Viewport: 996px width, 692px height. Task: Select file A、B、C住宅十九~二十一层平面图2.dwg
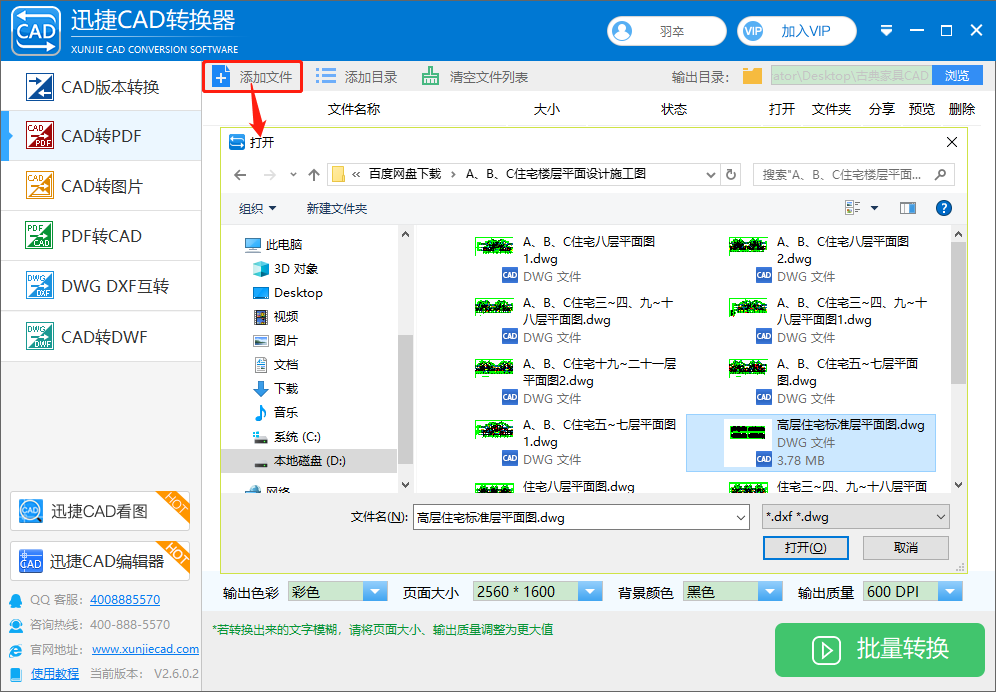click(575, 381)
